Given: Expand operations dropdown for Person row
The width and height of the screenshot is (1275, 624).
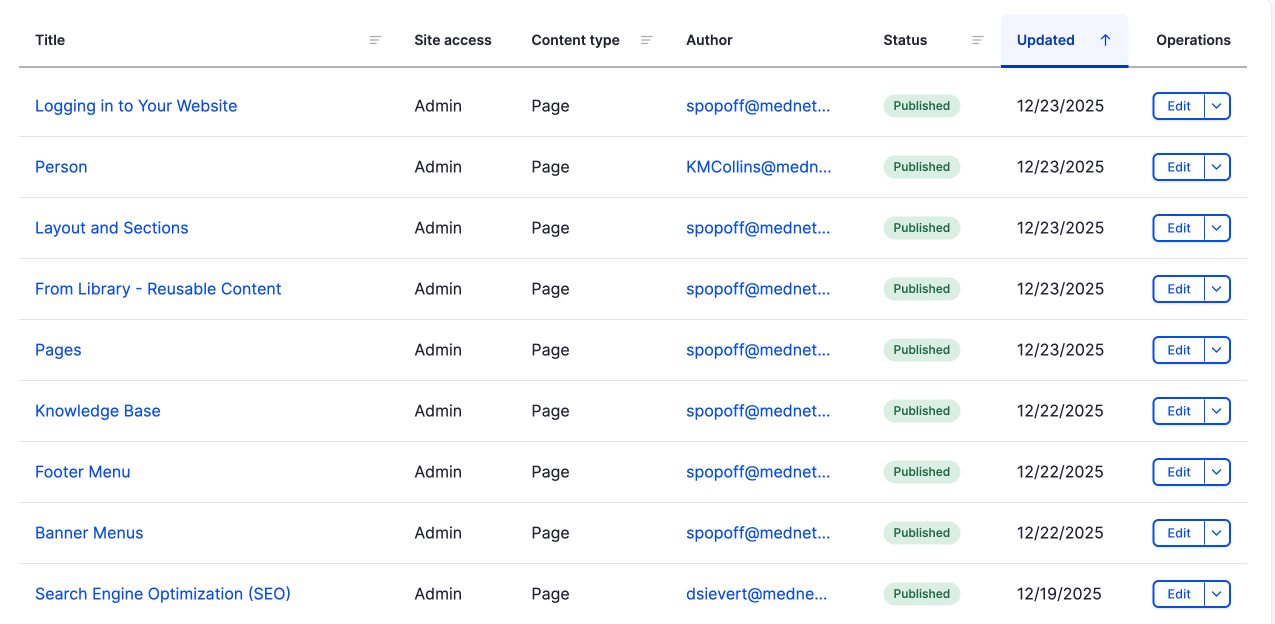Looking at the screenshot, I should (1216, 167).
